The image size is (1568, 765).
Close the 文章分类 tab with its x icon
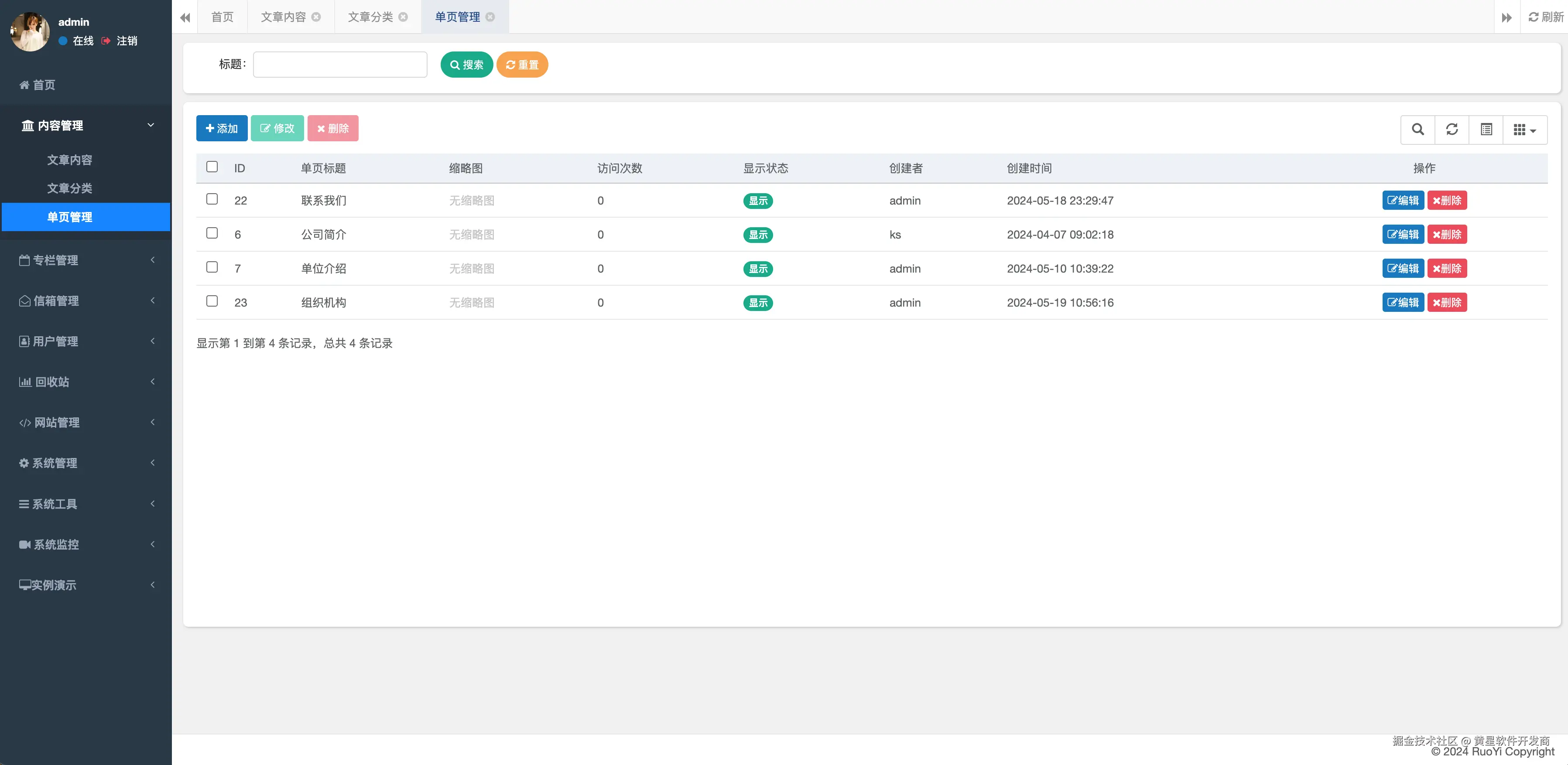click(x=403, y=17)
